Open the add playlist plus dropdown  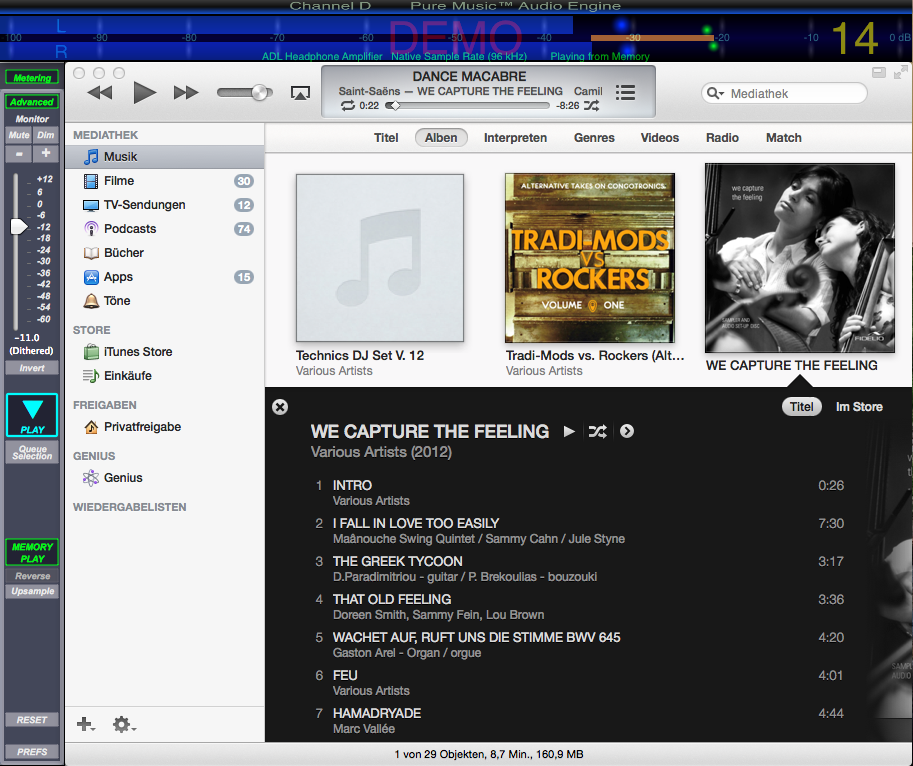point(86,725)
